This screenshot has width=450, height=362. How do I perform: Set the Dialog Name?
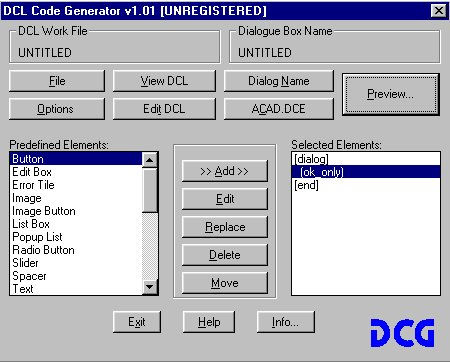coord(279,81)
